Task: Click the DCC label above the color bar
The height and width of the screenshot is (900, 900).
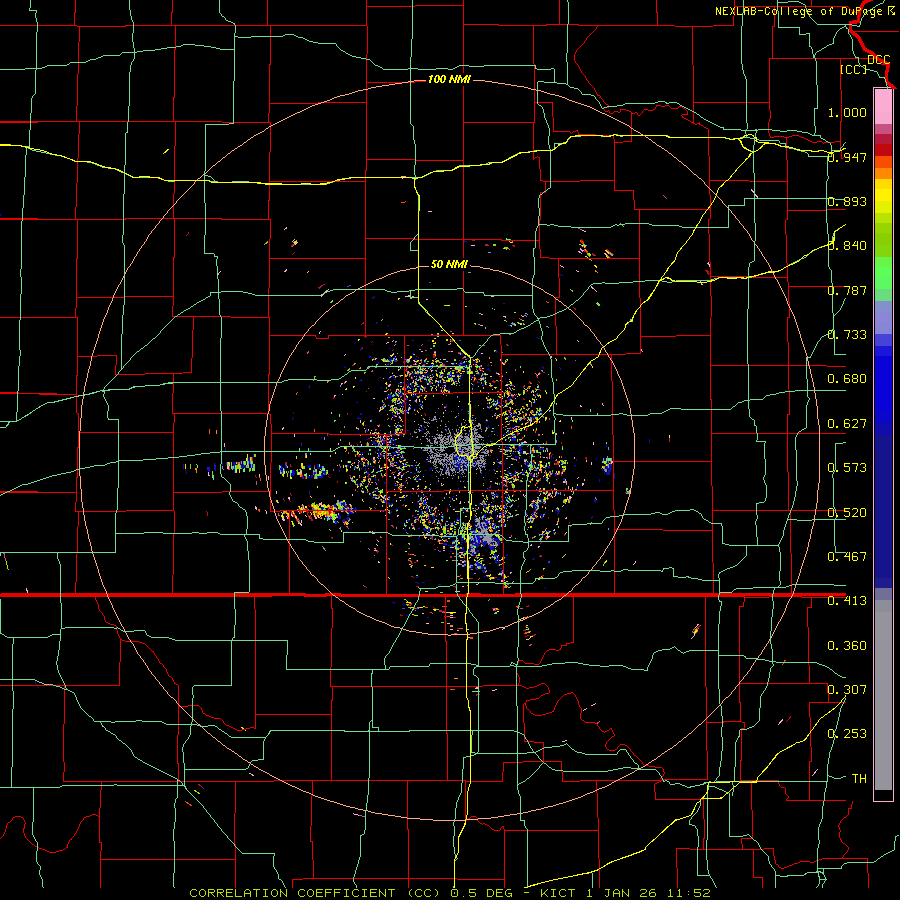Action: pyautogui.click(x=878, y=60)
